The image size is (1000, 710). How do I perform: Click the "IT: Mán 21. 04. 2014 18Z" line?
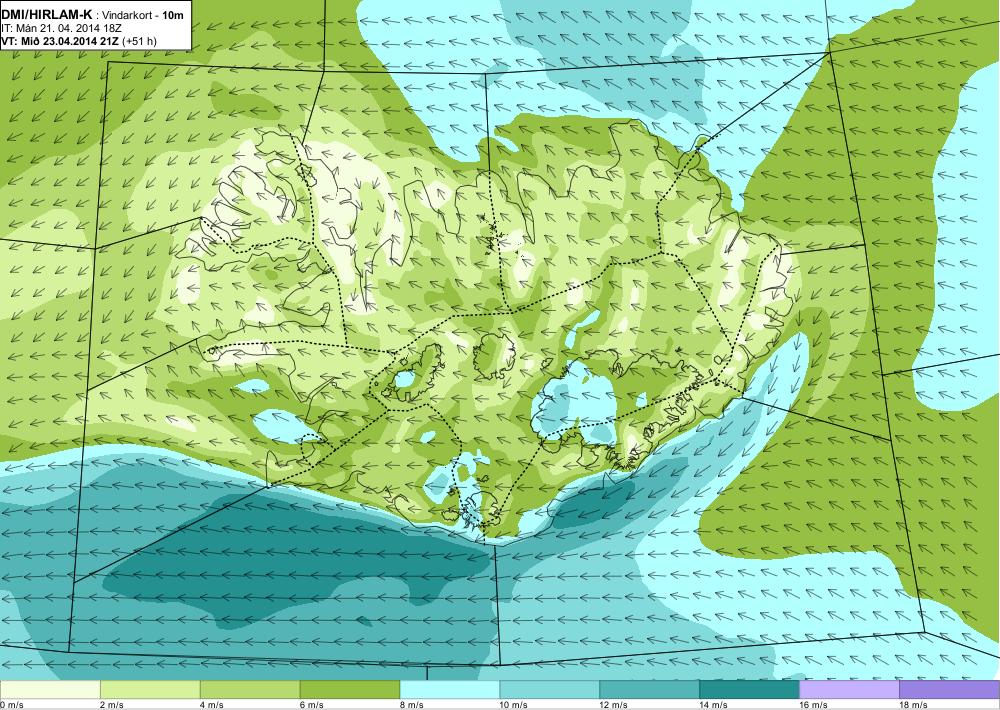(61, 28)
